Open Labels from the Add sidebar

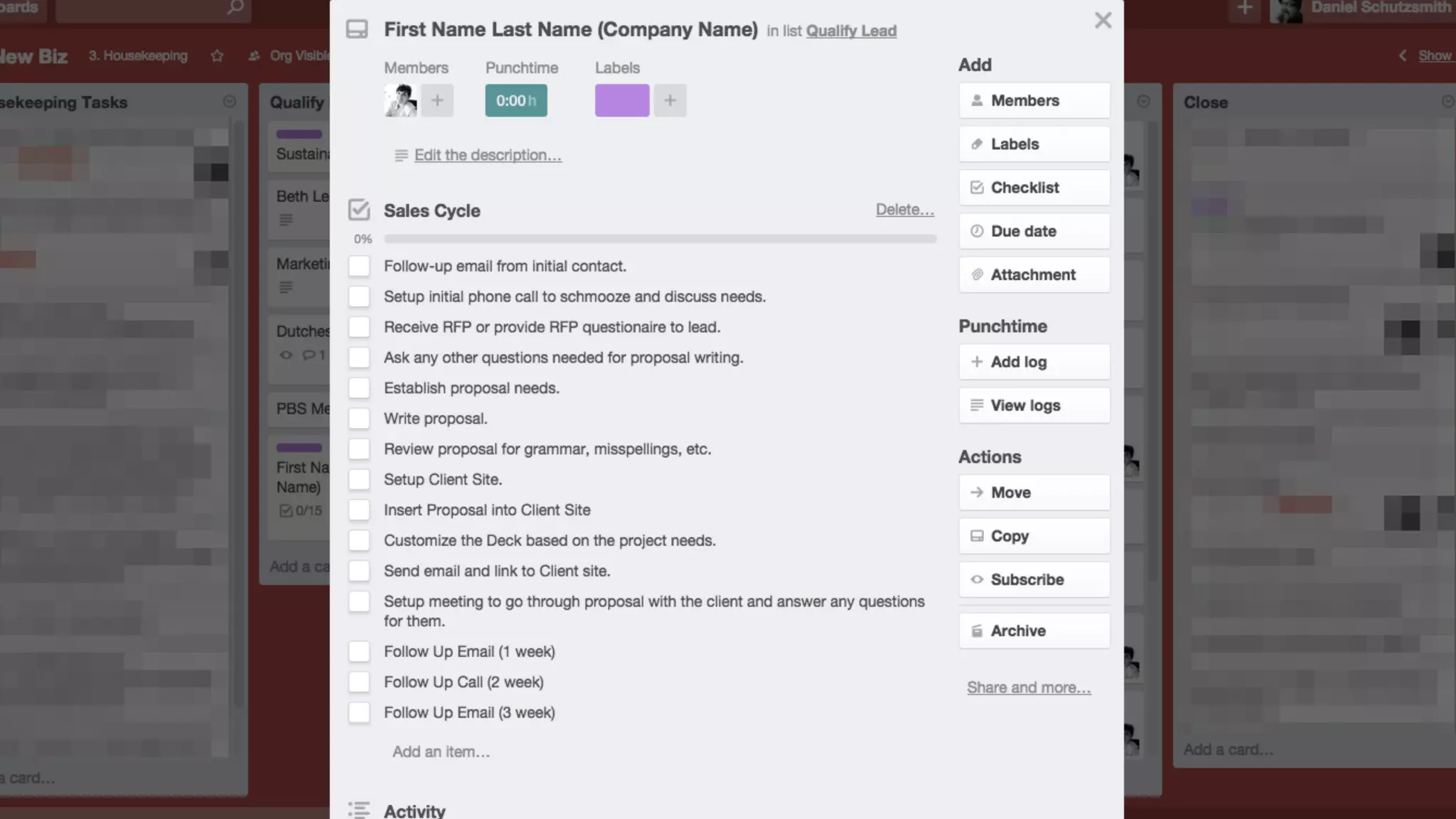click(1034, 144)
